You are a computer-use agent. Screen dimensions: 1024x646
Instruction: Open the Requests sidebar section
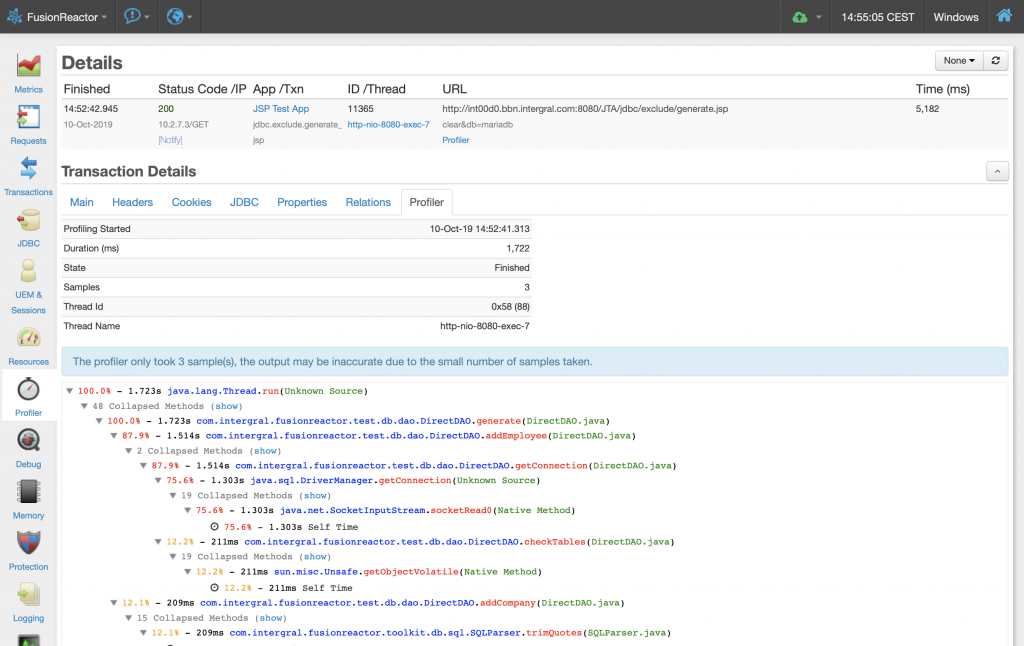coord(28,125)
